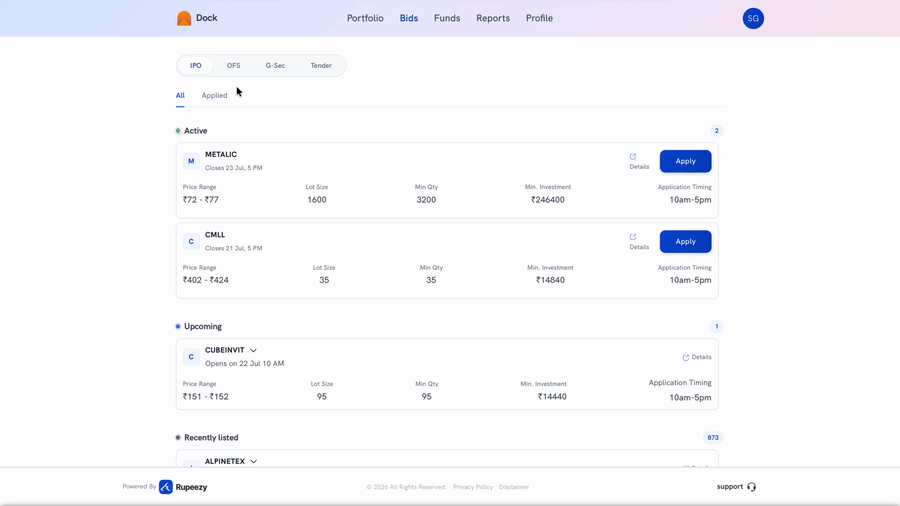Click the Recently listed section heading

point(211,438)
